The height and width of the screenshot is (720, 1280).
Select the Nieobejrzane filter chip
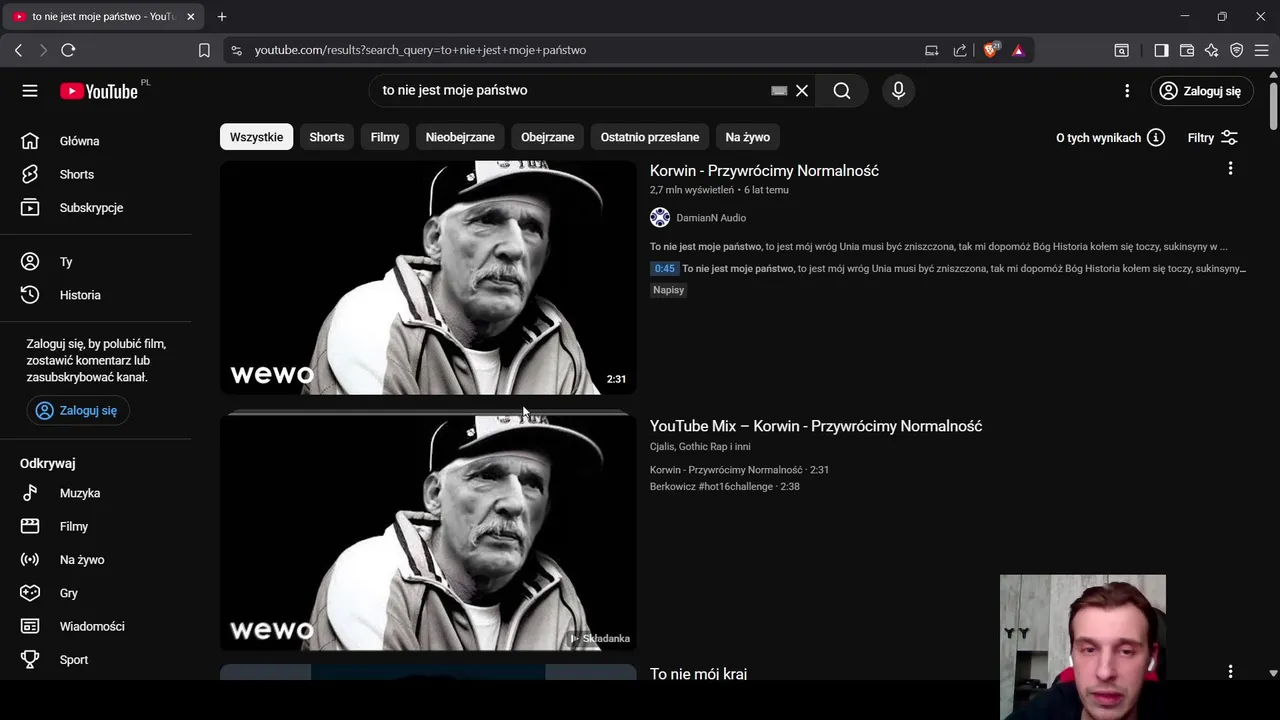(x=460, y=137)
